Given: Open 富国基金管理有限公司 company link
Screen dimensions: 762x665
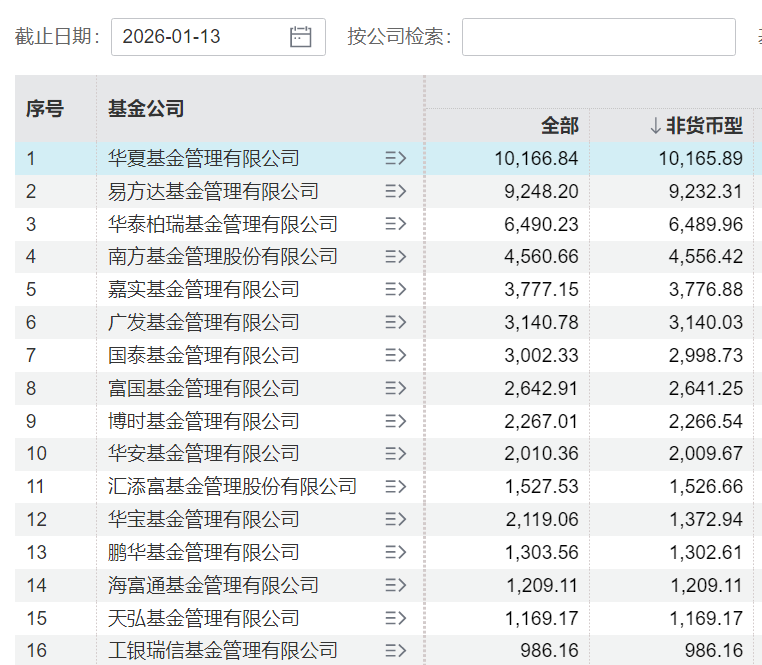Looking at the screenshot, I should click(203, 388).
